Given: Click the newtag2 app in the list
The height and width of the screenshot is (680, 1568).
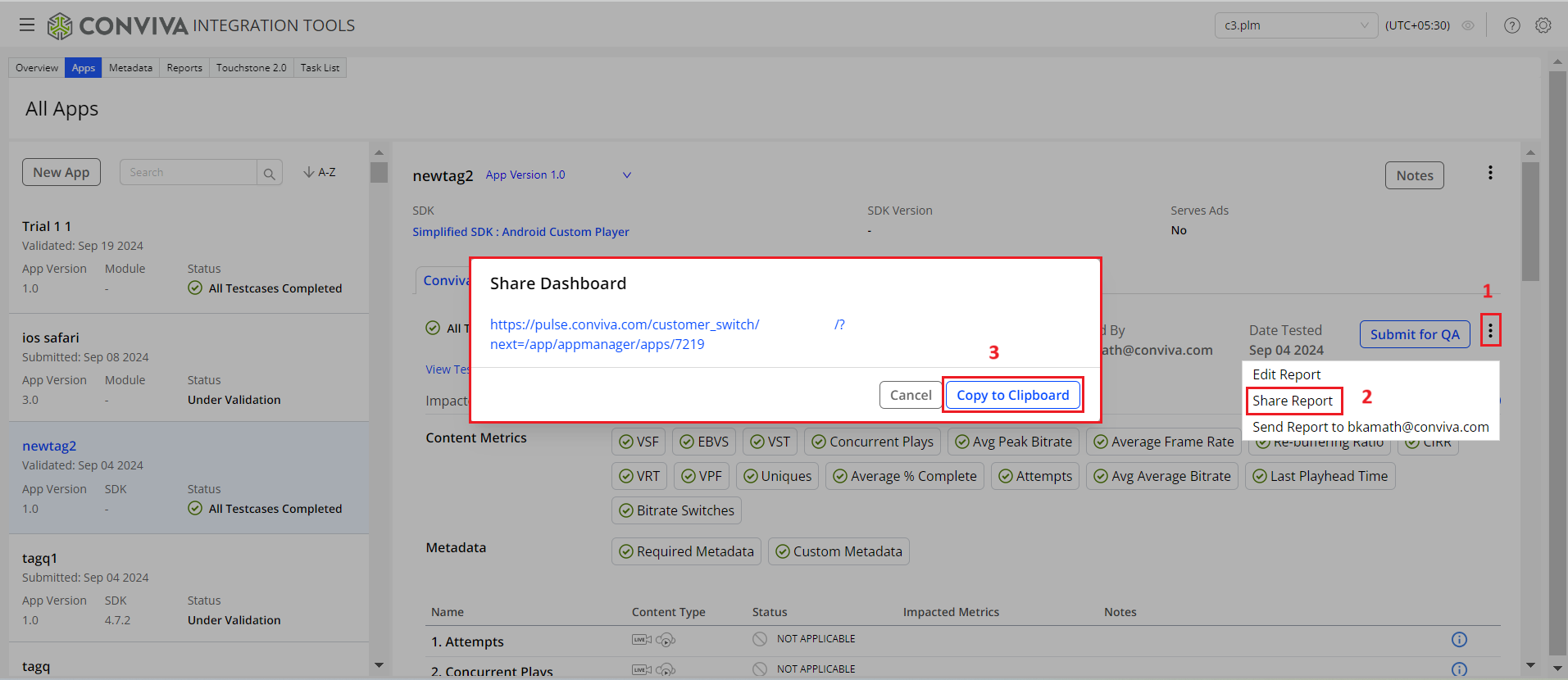Looking at the screenshot, I should click(x=189, y=478).
